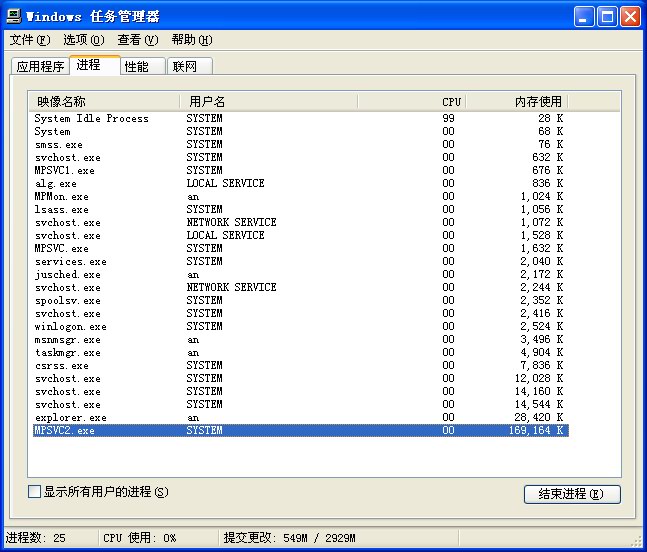Select svchost.exe using 12,028 K
647x552 pixels.
click(301, 378)
